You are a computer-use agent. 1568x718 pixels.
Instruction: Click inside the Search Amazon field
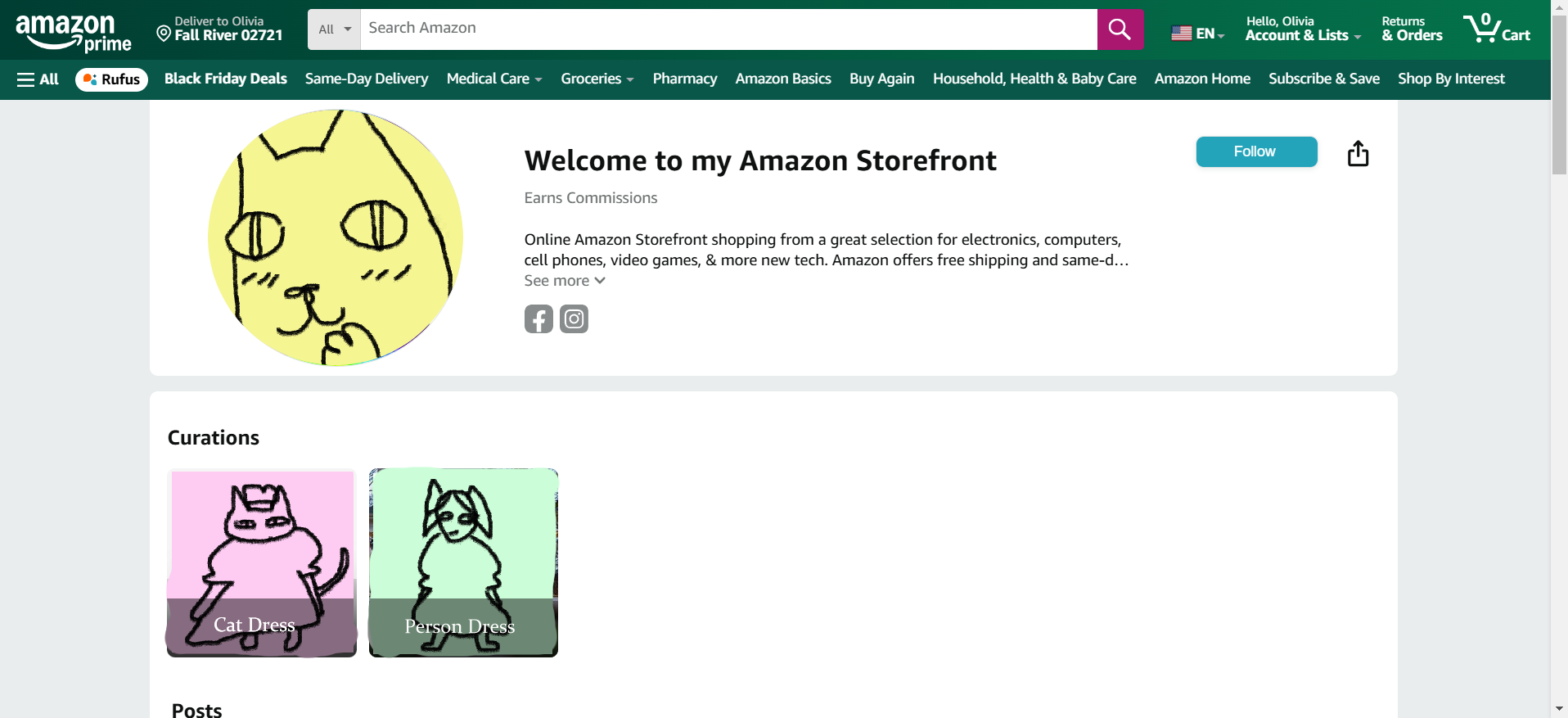click(x=728, y=29)
